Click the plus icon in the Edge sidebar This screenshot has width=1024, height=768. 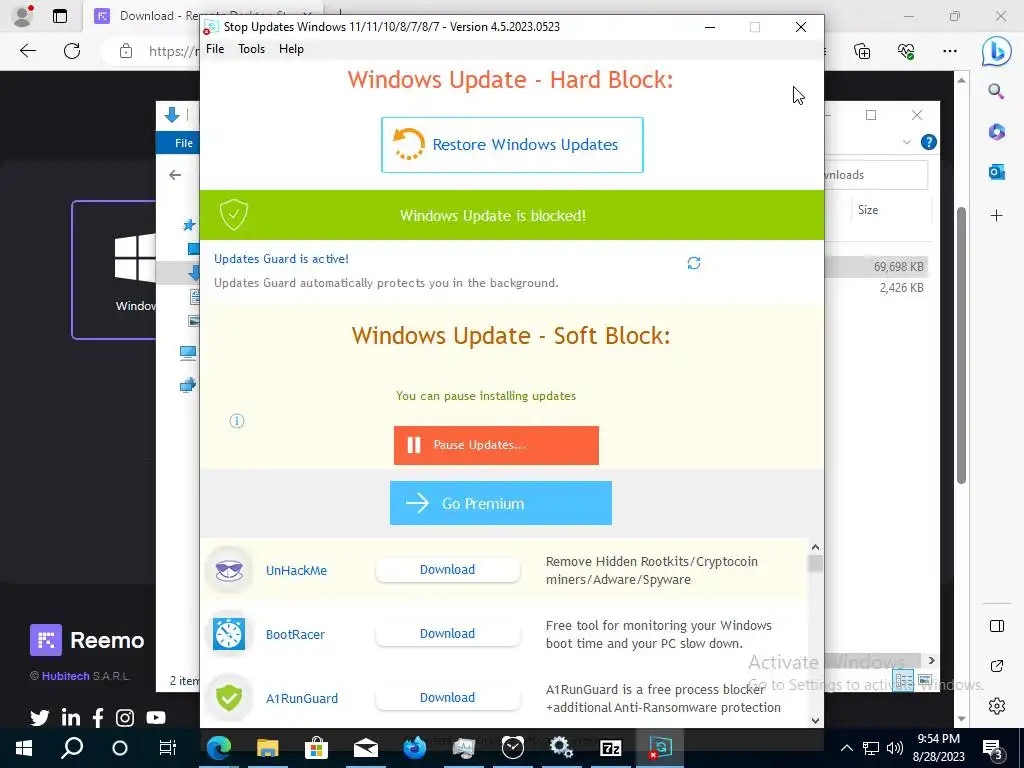click(996, 216)
